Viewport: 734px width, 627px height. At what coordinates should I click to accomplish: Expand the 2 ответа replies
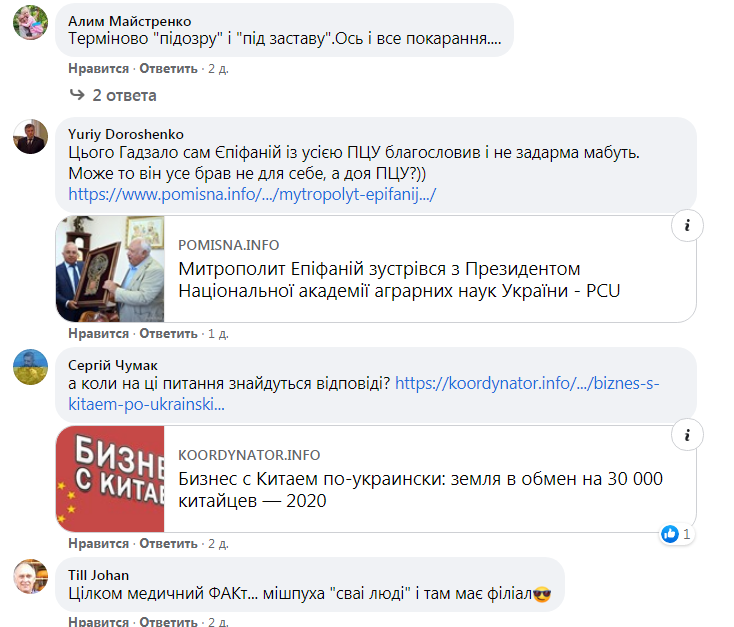click(x=124, y=96)
